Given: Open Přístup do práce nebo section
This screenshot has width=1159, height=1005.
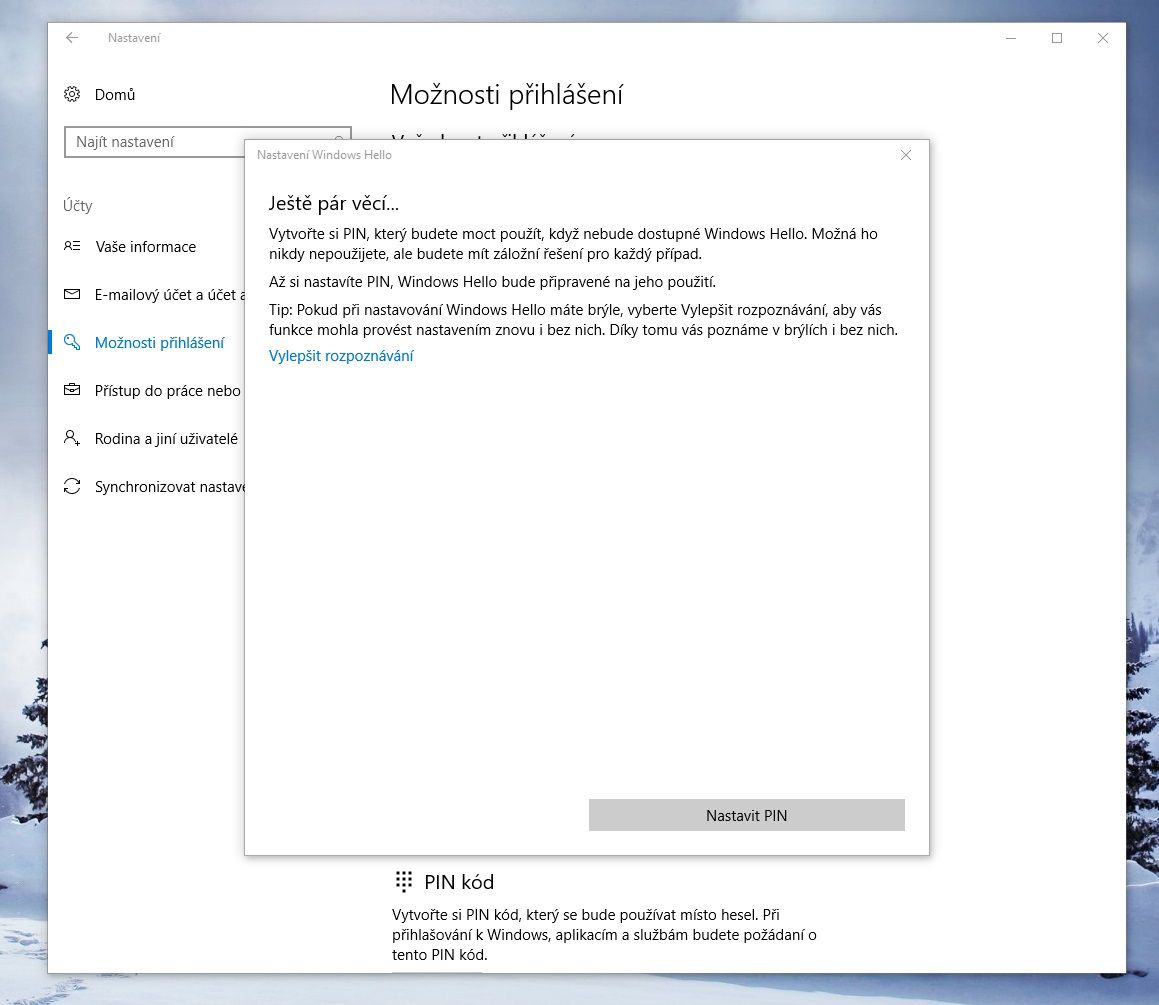Looking at the screenshot, I should pos(168,391).
